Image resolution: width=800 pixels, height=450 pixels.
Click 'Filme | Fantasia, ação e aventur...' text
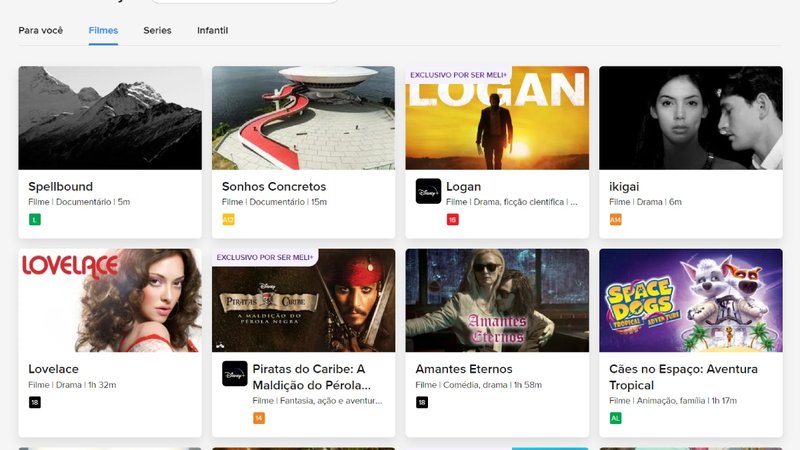tap(317, 401)
